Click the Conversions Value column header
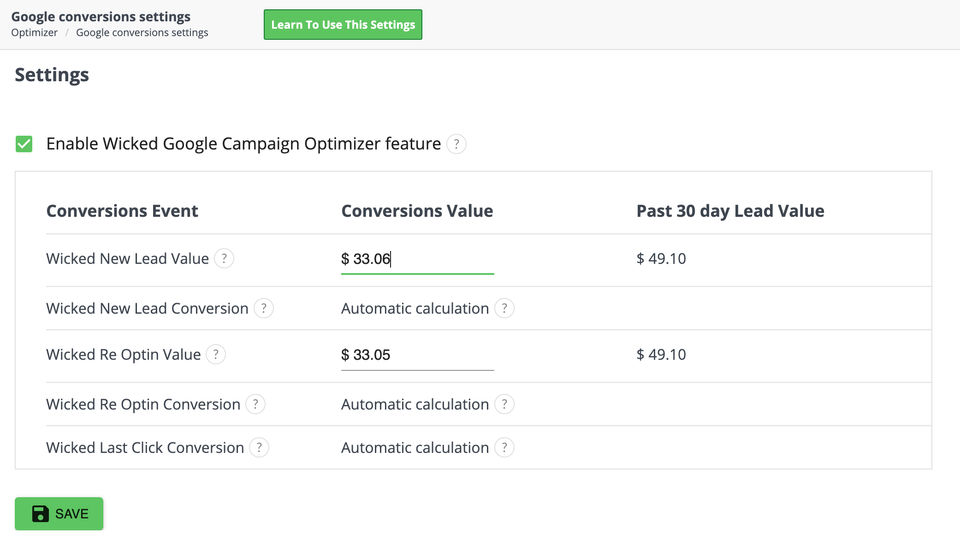 point(417,211)
